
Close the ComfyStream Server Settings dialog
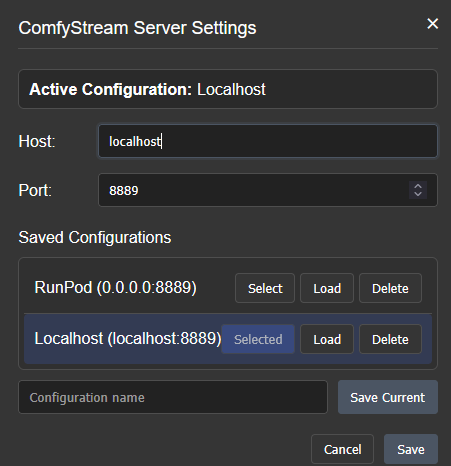coord(432,24)
